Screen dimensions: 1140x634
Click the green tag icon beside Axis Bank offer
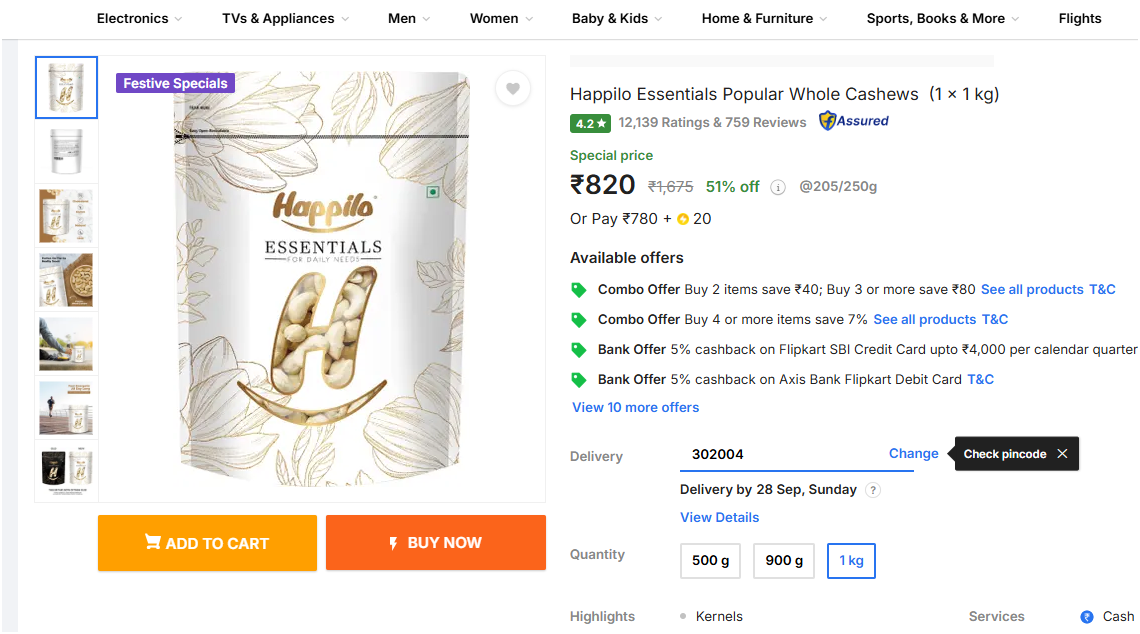[x=578, y=380]
